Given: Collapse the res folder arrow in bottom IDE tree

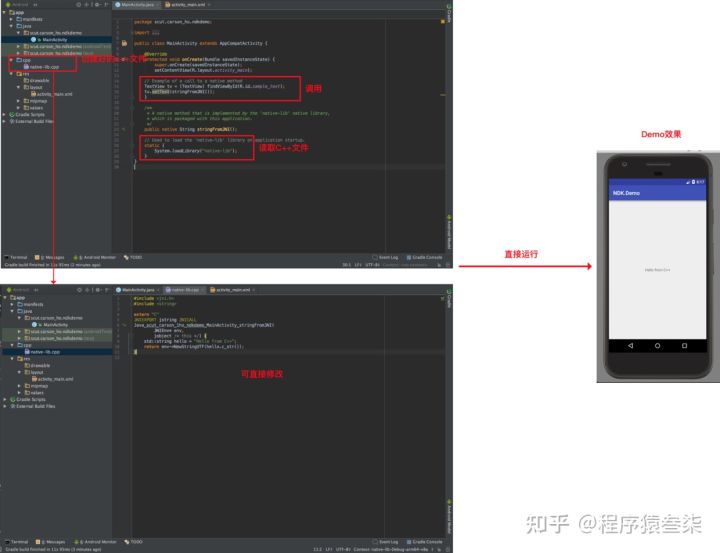Looking at the screenshot, I should tap(12, 359).
